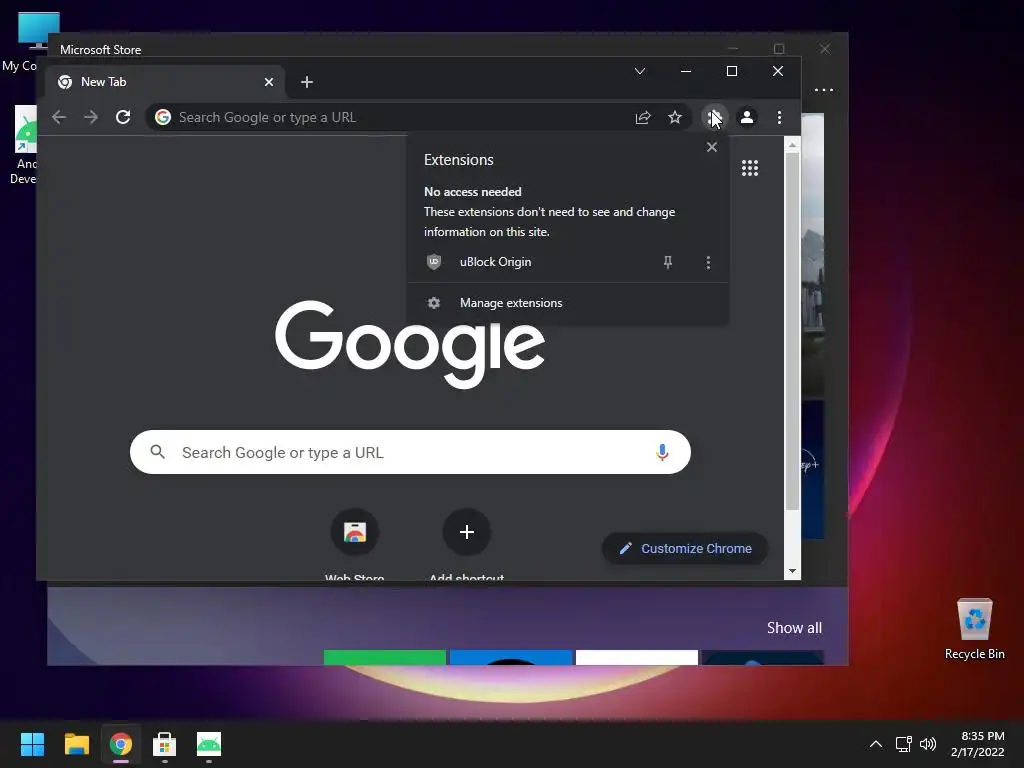
Task: Click the share page icon in address bar
Action: click(643, 118)
